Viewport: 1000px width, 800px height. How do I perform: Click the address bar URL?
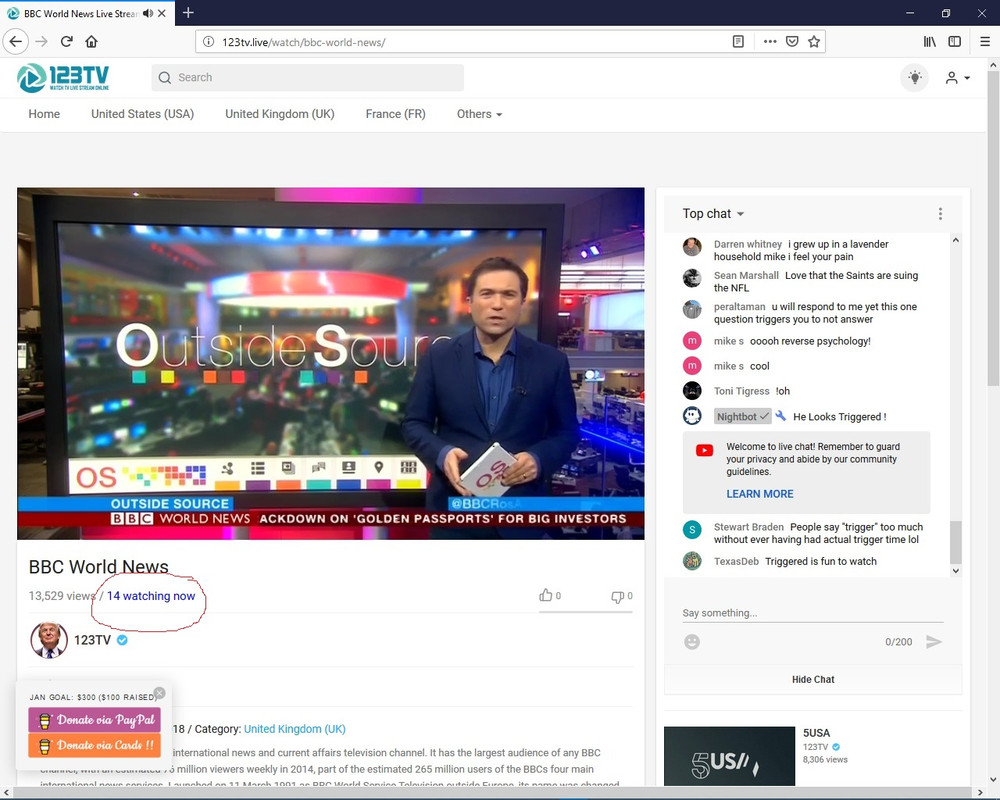tap(304, 42)
